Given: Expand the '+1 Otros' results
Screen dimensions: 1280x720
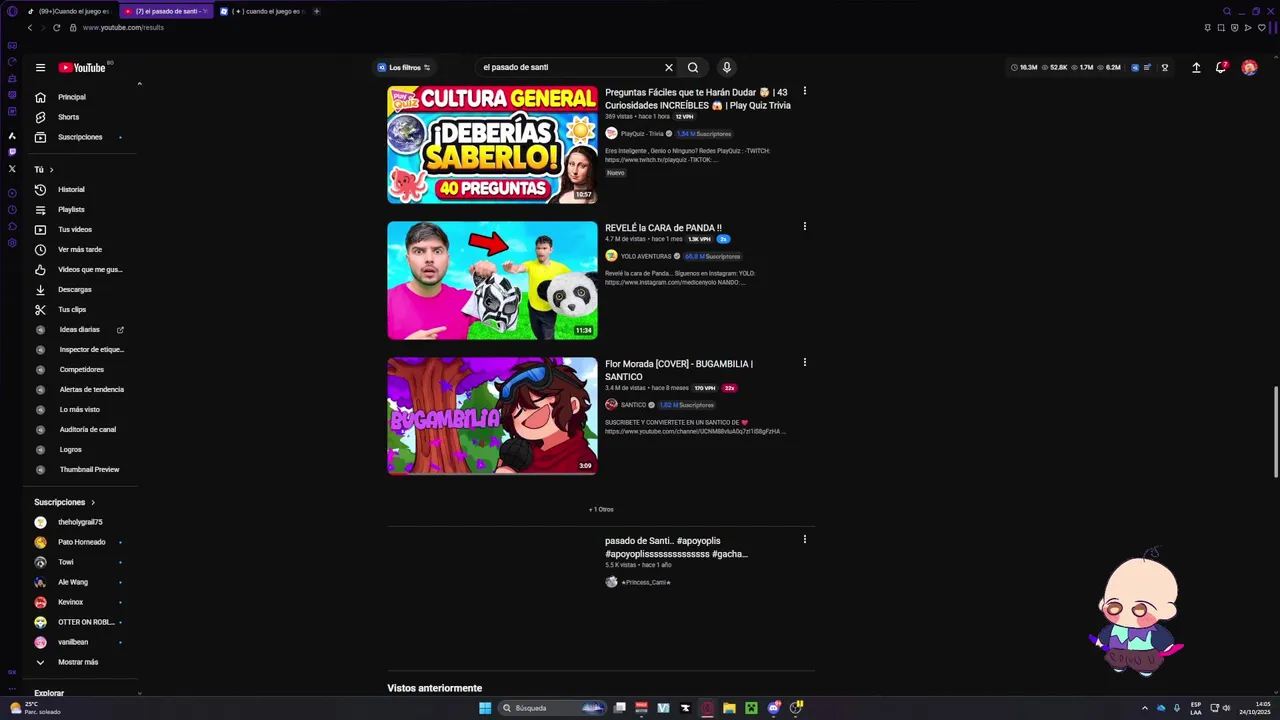Looking at the screenshot, I should [x=601, y=509].
